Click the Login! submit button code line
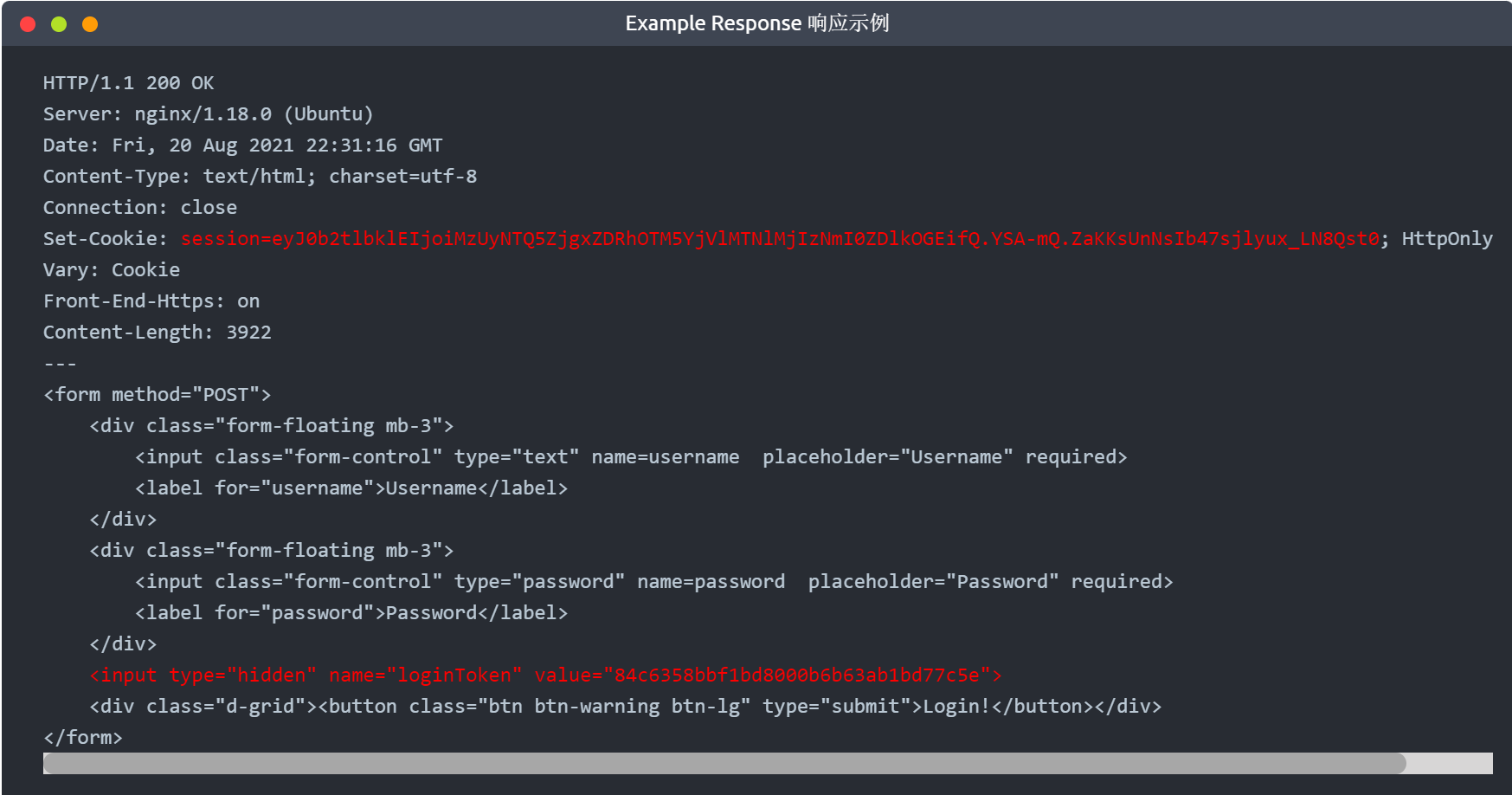Screen dimensions: 1512x795 625,707
